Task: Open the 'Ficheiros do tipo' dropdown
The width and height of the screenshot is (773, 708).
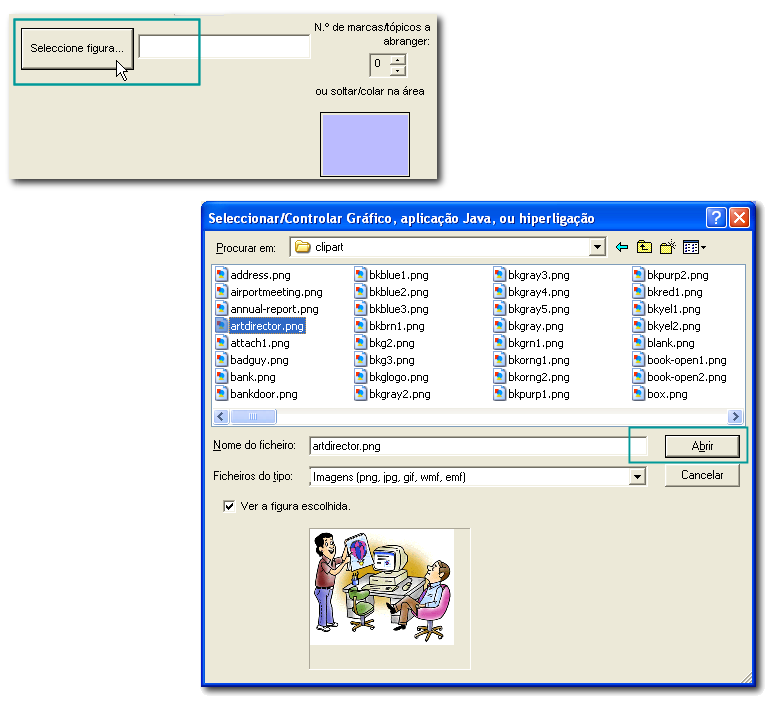Action: pos(636,477)
